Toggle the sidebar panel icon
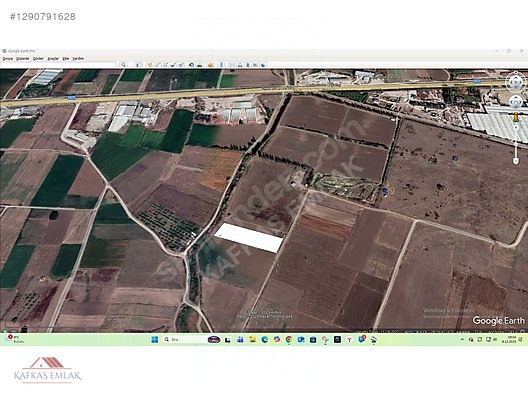528x396 pixels. click(137, 65)
